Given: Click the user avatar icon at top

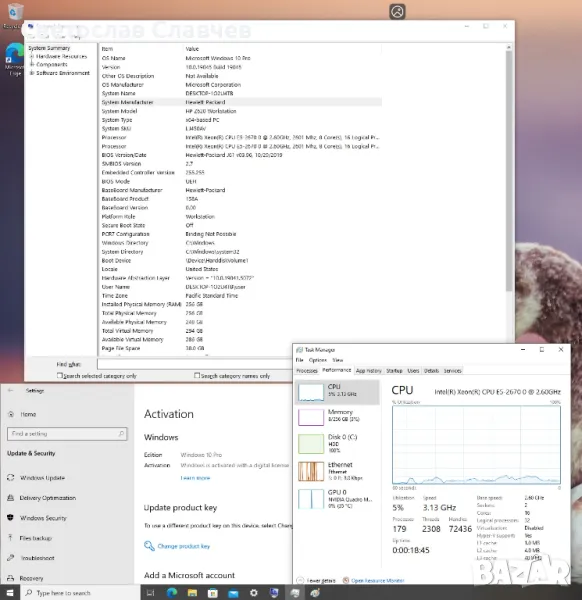Looking at the screenshot, I should point(397,11).
